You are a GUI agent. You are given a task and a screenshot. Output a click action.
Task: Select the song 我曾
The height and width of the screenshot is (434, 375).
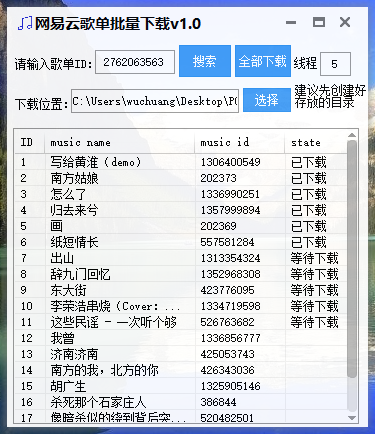click(x=62, y=338)
